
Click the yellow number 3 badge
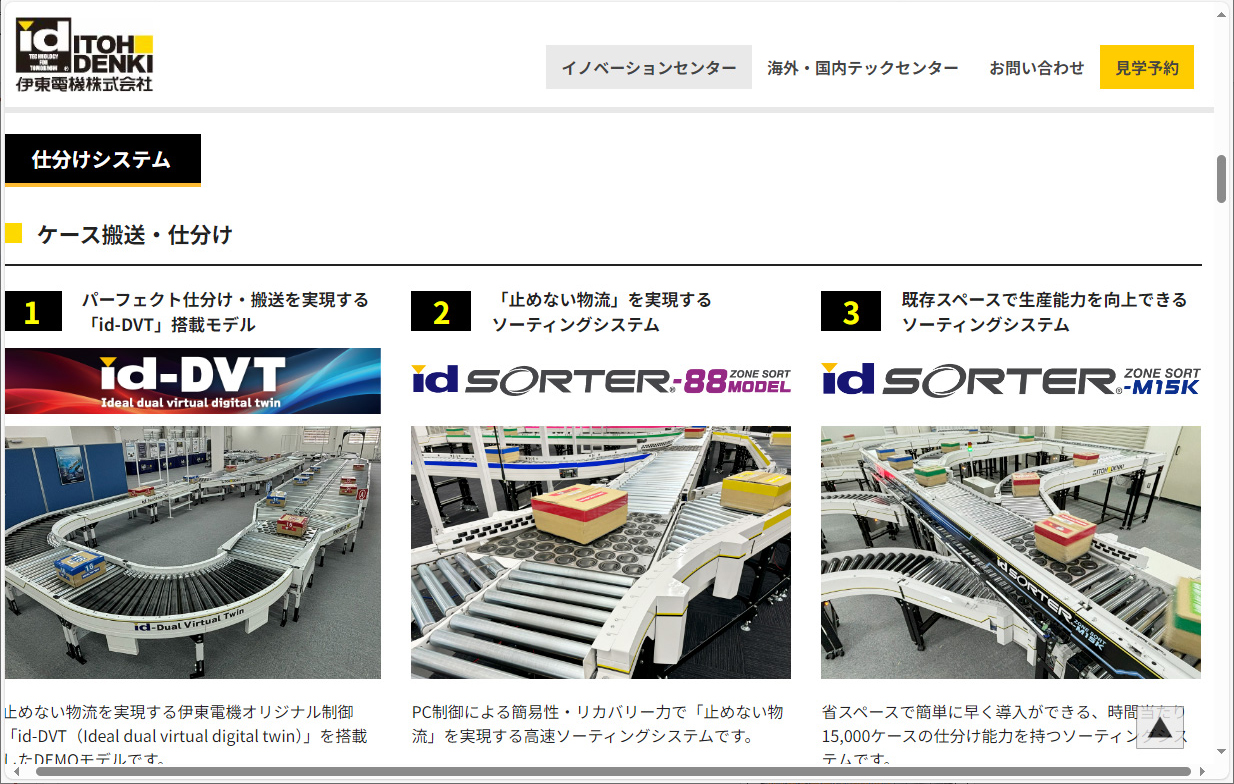point(850,312)
